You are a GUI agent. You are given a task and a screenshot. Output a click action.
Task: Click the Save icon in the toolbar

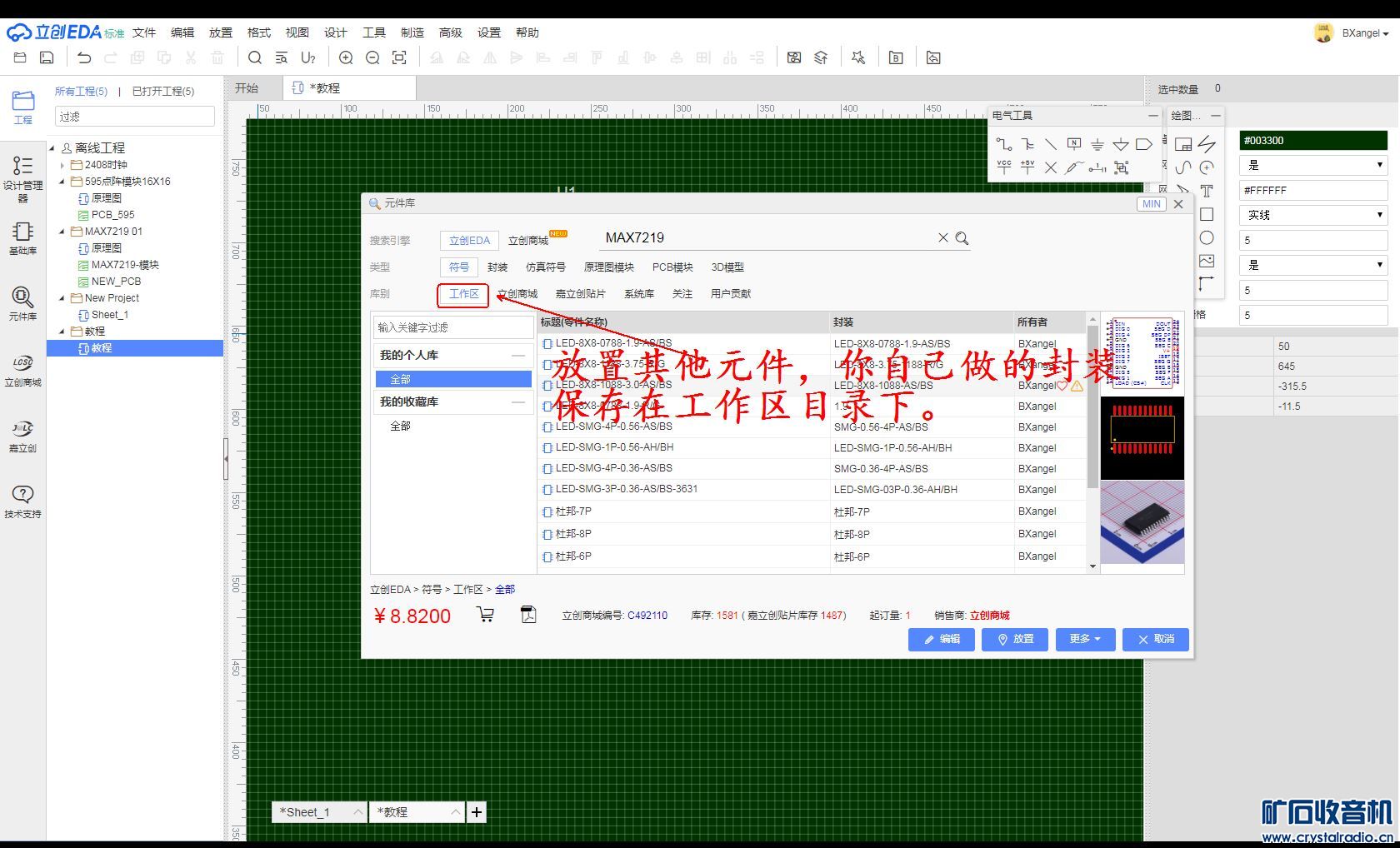coord(47,57)
